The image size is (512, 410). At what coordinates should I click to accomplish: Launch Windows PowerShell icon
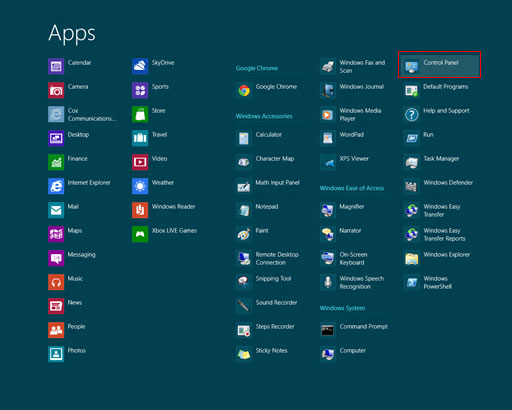coord(412,282)
